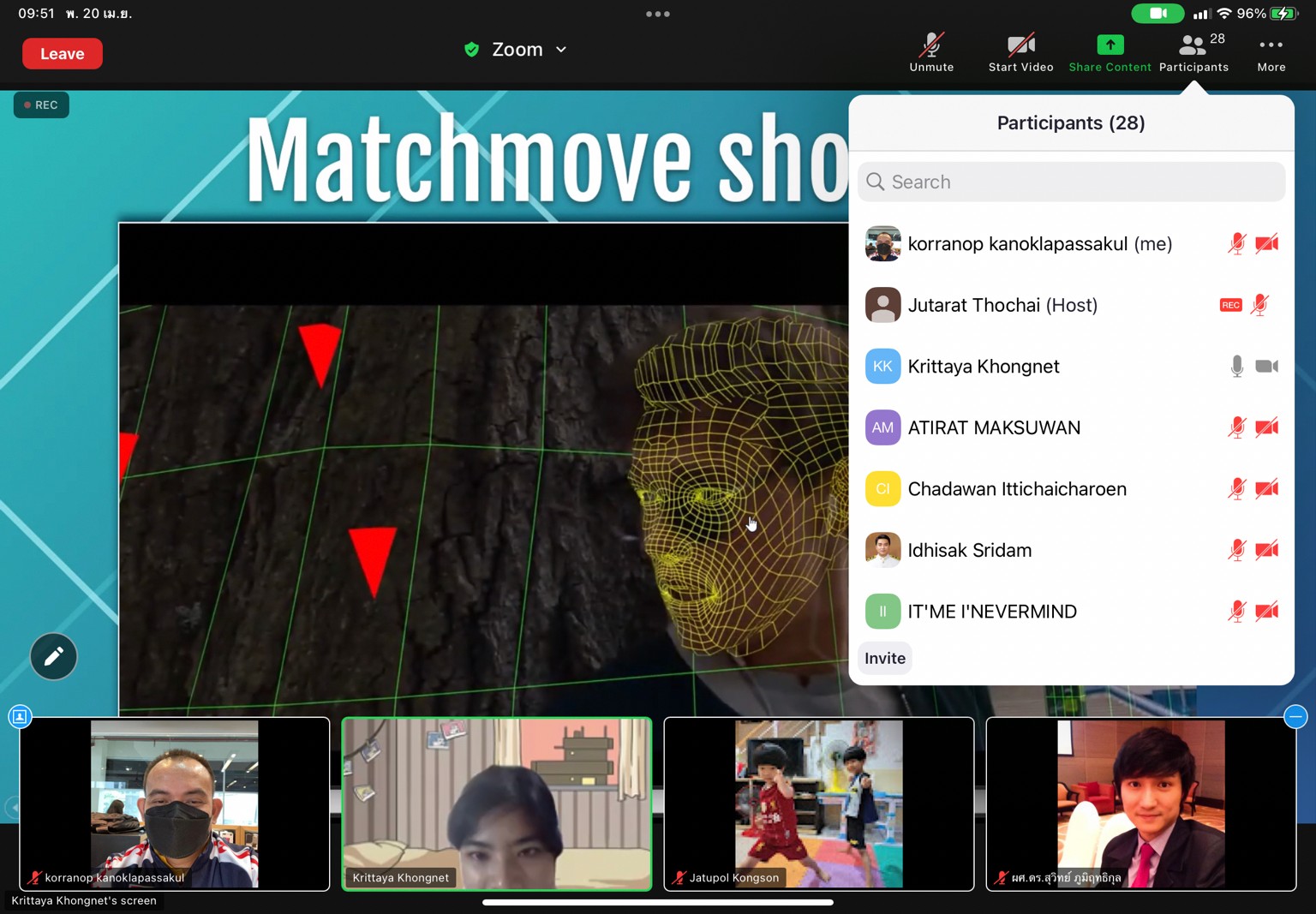
Task: Tap the REC recording indicator
Action: coord(41,105)
